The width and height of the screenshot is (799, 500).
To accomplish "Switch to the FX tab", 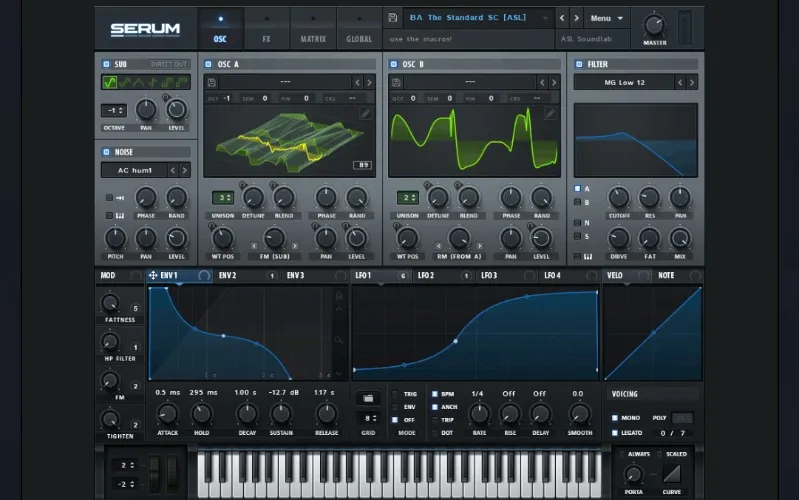I will click(x=267, y=29).
